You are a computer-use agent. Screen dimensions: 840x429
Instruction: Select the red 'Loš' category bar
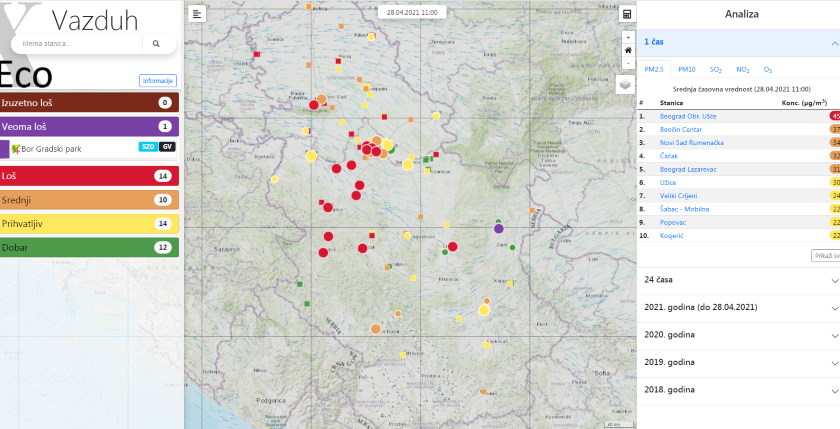tap(89, 175)
